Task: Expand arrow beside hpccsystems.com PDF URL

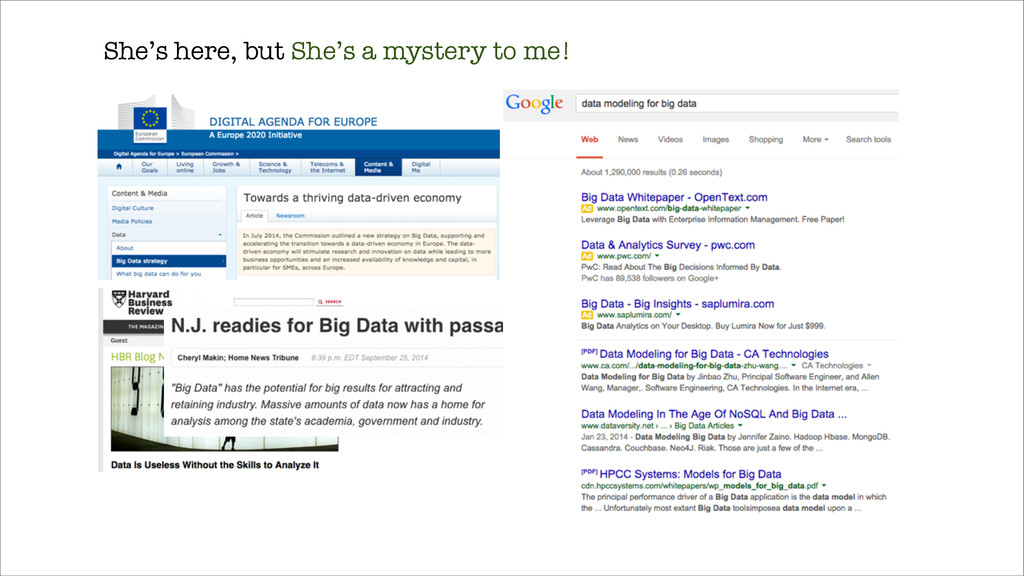Action: click(x=824, y=486)
